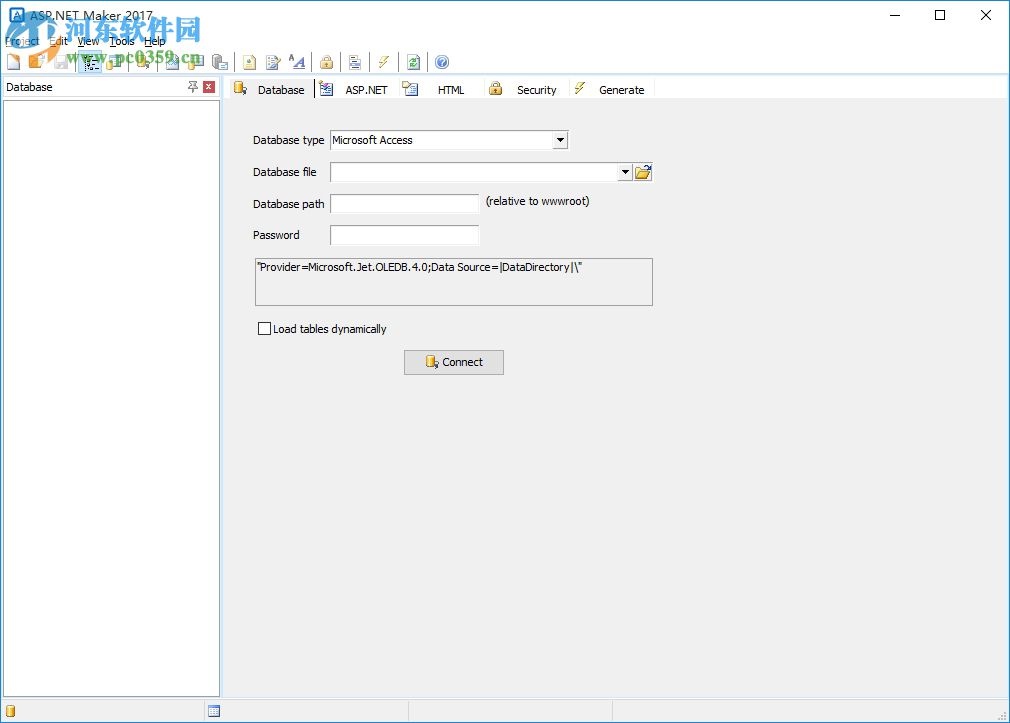Browse for a database file
The image size is (1010, 723).
(x=642, y=171)
